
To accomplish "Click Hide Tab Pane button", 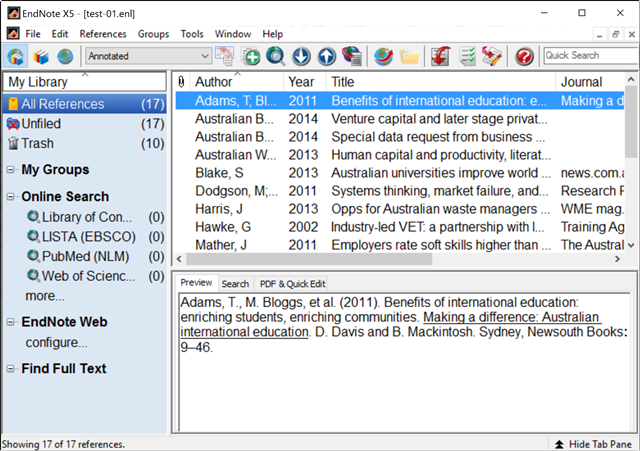I will [x=593, y=444].
